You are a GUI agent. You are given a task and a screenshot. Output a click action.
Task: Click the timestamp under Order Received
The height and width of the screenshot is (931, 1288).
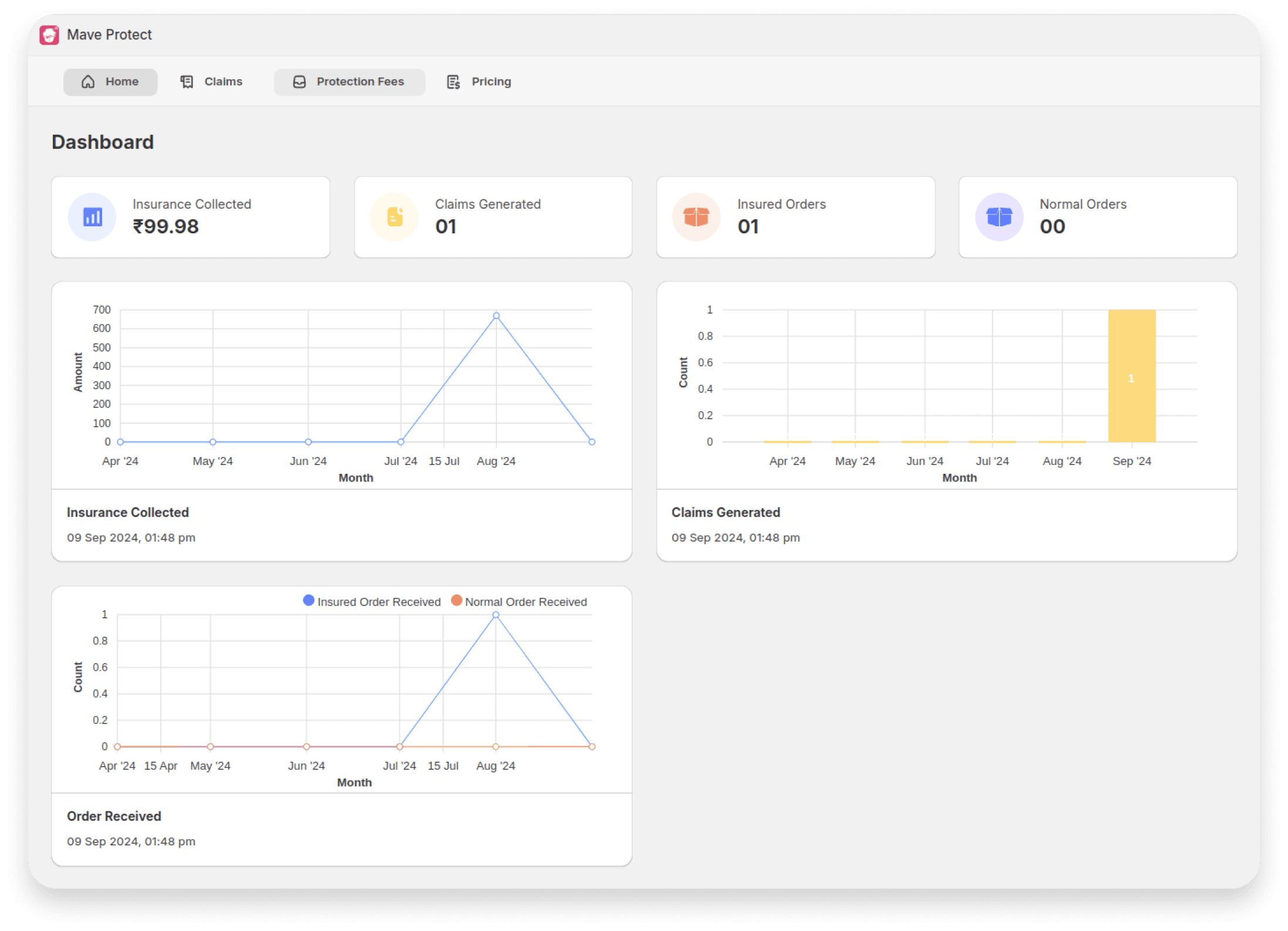(131, 841)
